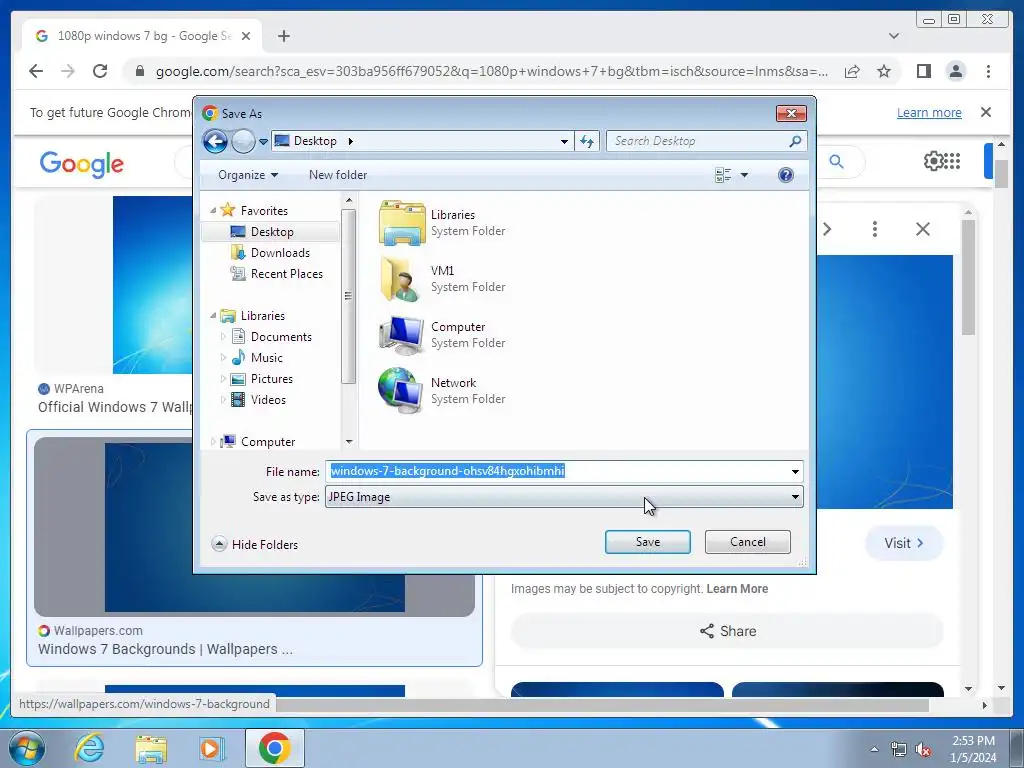
Task: Click the Visit button in image preview
Action: [904, 543]
